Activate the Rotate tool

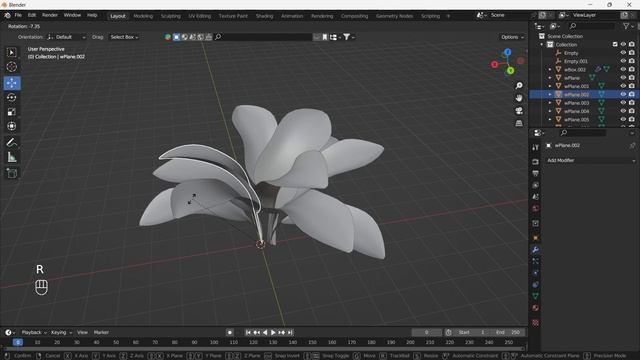click(11, 97)
